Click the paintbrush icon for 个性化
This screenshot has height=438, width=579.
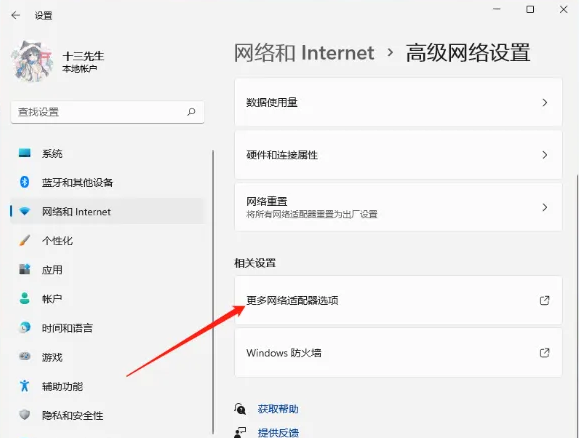tap(24, 240)
